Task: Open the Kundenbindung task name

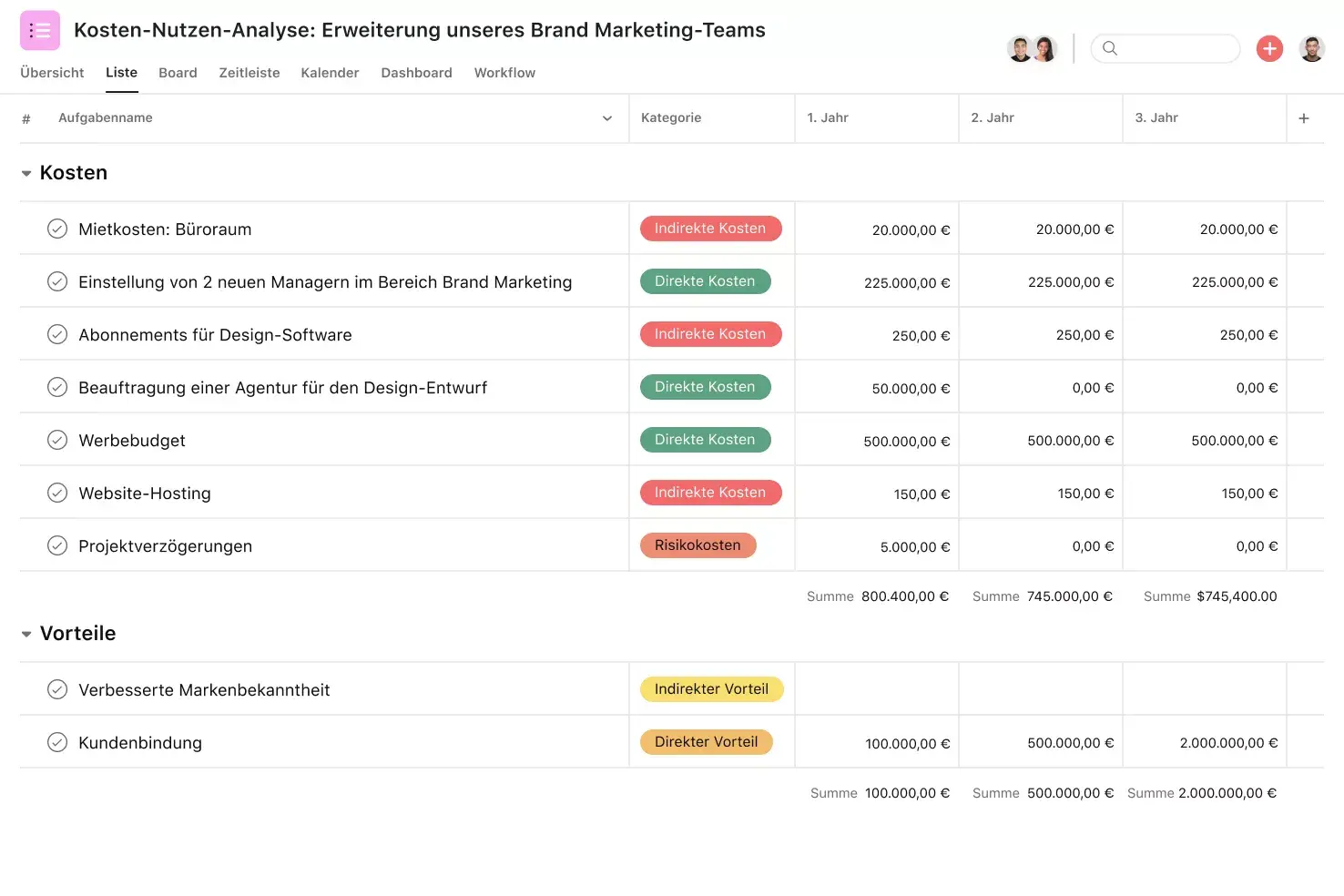Action: pos(140,743)
